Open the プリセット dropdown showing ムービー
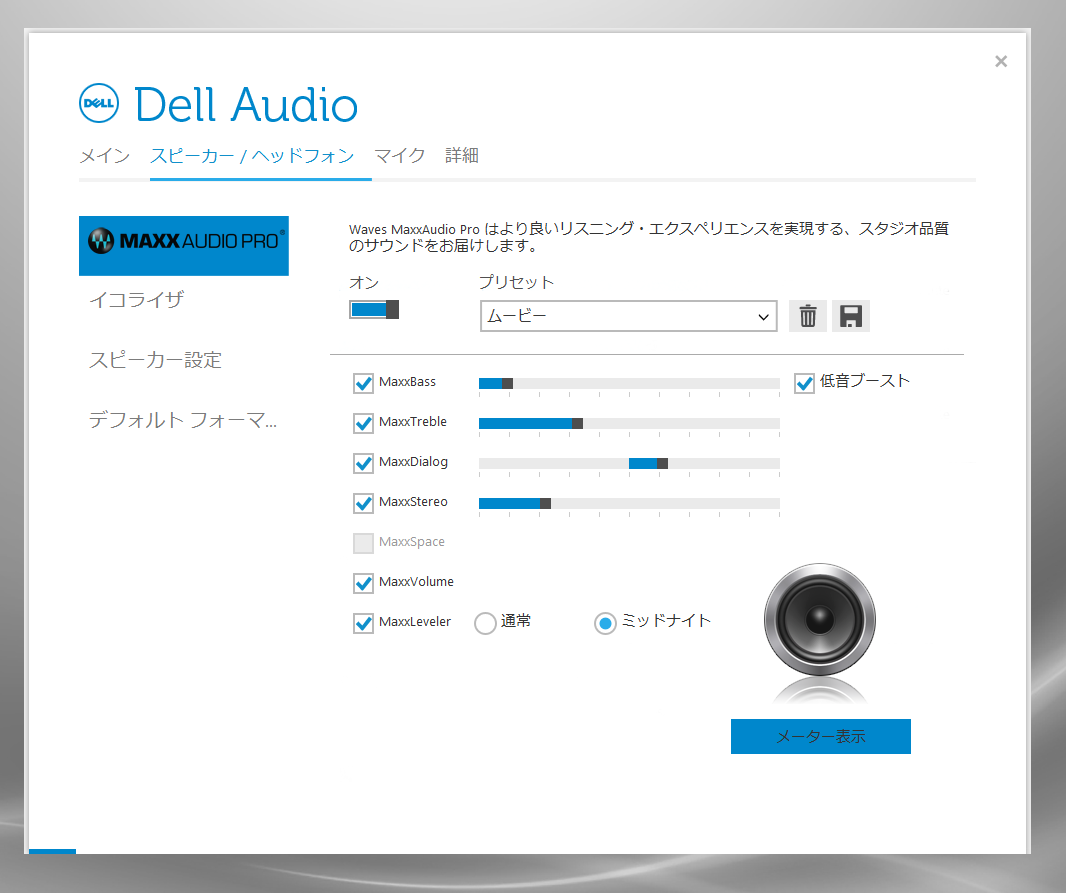The height and width of the screenshot is (893, 1066). point(628,316)
